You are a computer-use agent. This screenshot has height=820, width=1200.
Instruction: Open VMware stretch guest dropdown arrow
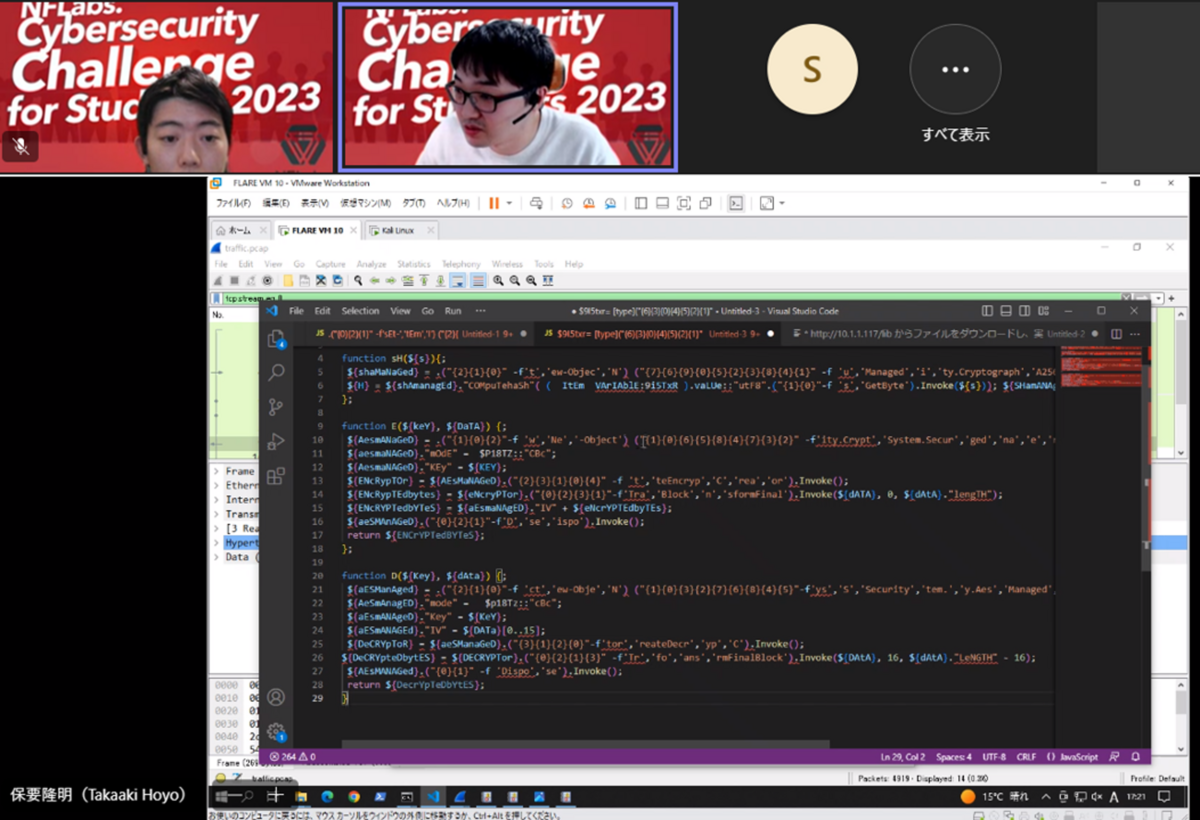[781, 203]
